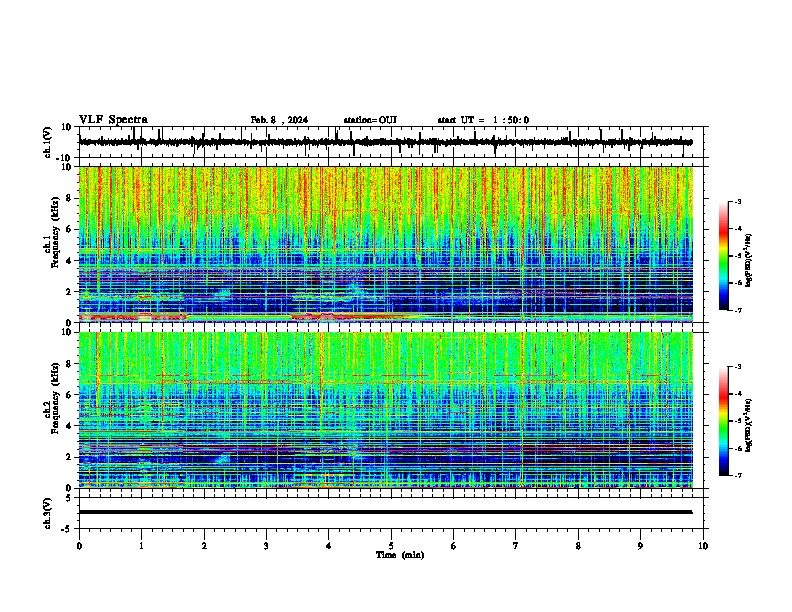Click time-axis tick label "9"
The image size is (792, 612).
click(640, 546)
